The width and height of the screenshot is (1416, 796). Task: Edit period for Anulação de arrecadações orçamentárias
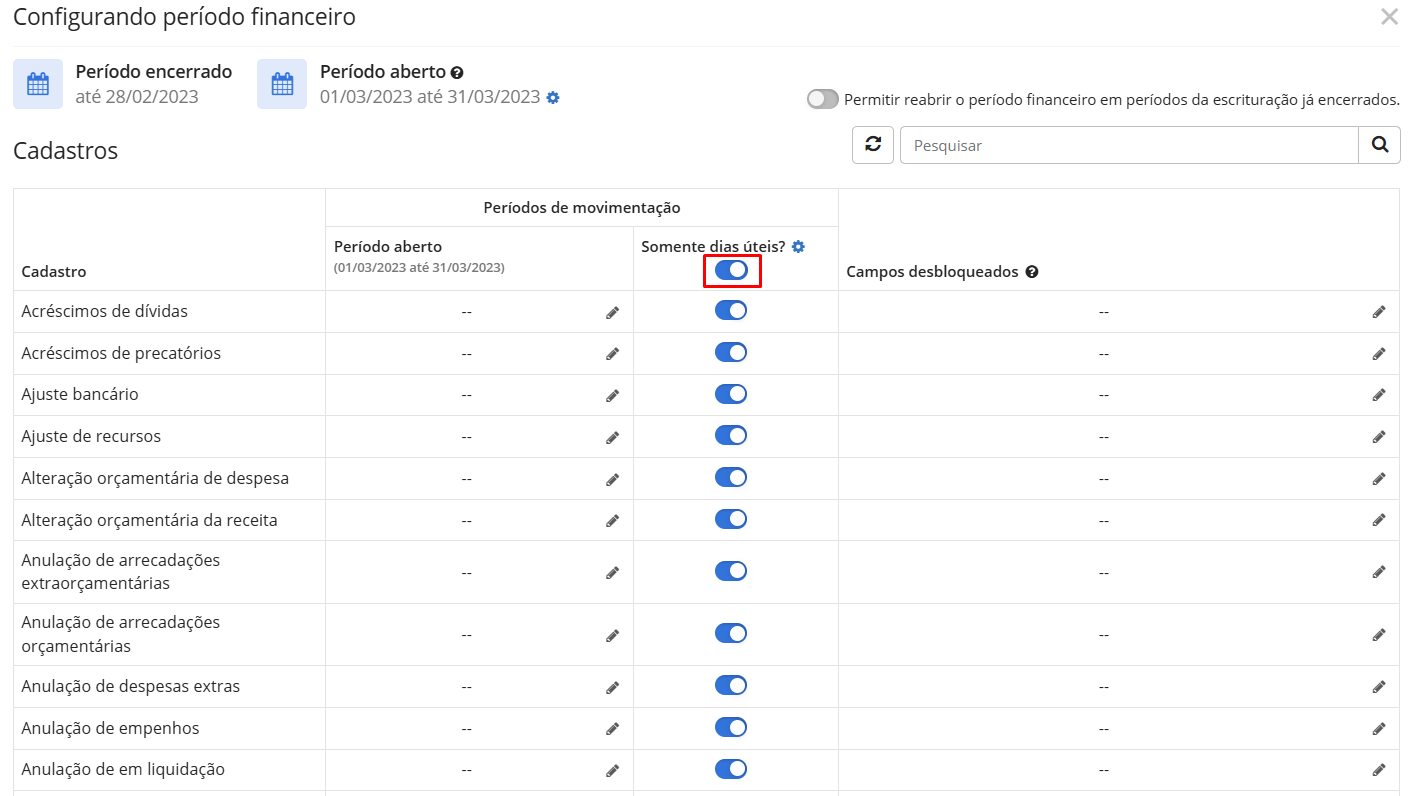[612, 635]
